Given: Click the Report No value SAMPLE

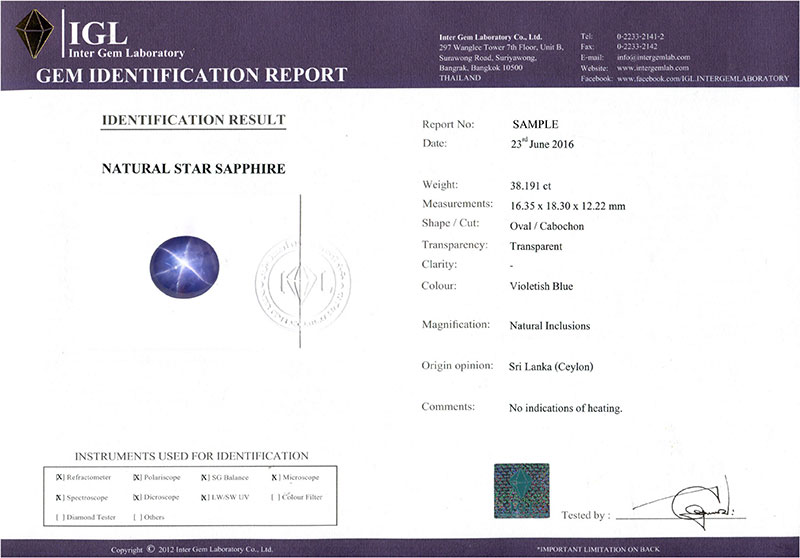Looking at the screenshot, I should tap(535, 124).
